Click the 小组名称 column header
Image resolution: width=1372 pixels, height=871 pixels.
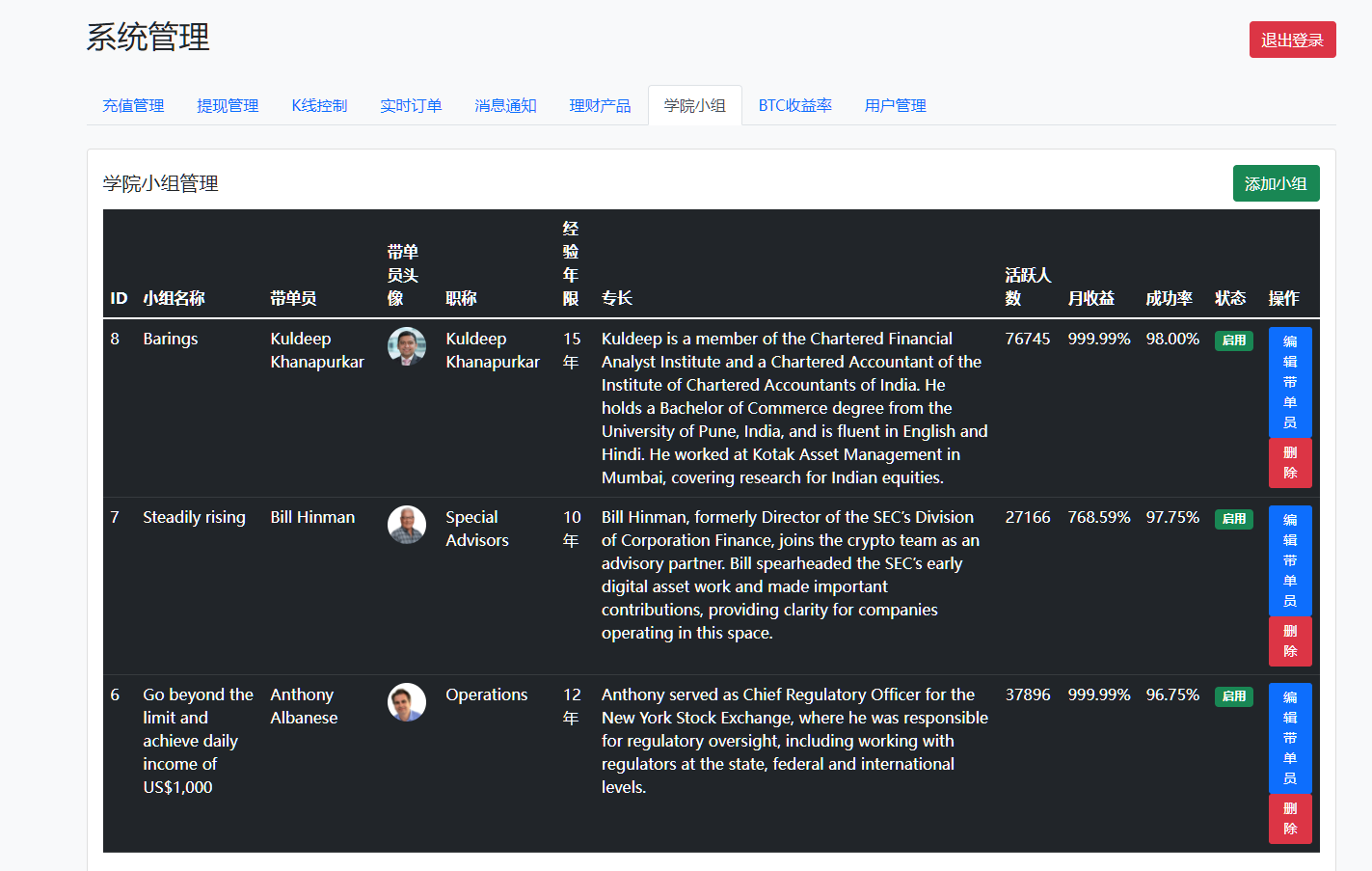[x=174, y=298]
